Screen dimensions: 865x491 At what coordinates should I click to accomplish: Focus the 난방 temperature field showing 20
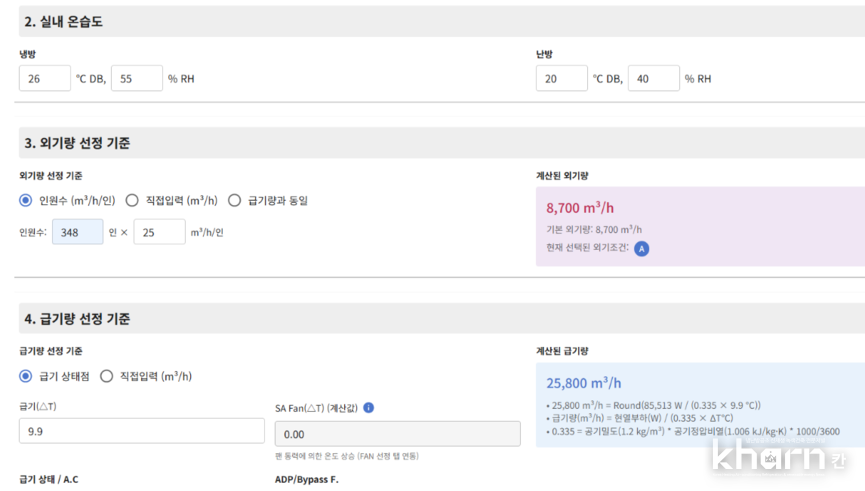(561, 78)
